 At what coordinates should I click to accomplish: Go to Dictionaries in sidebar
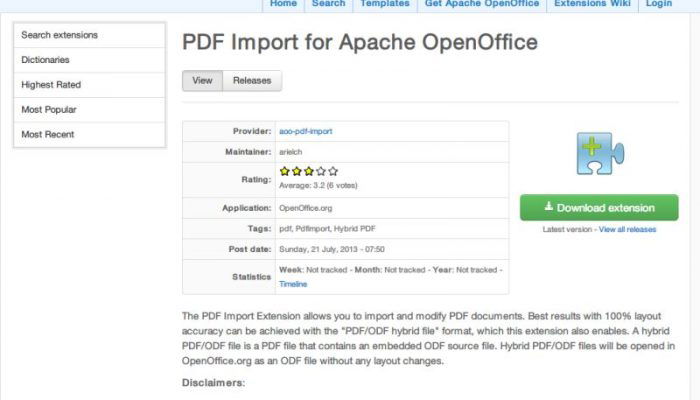(x=90, y=60)
